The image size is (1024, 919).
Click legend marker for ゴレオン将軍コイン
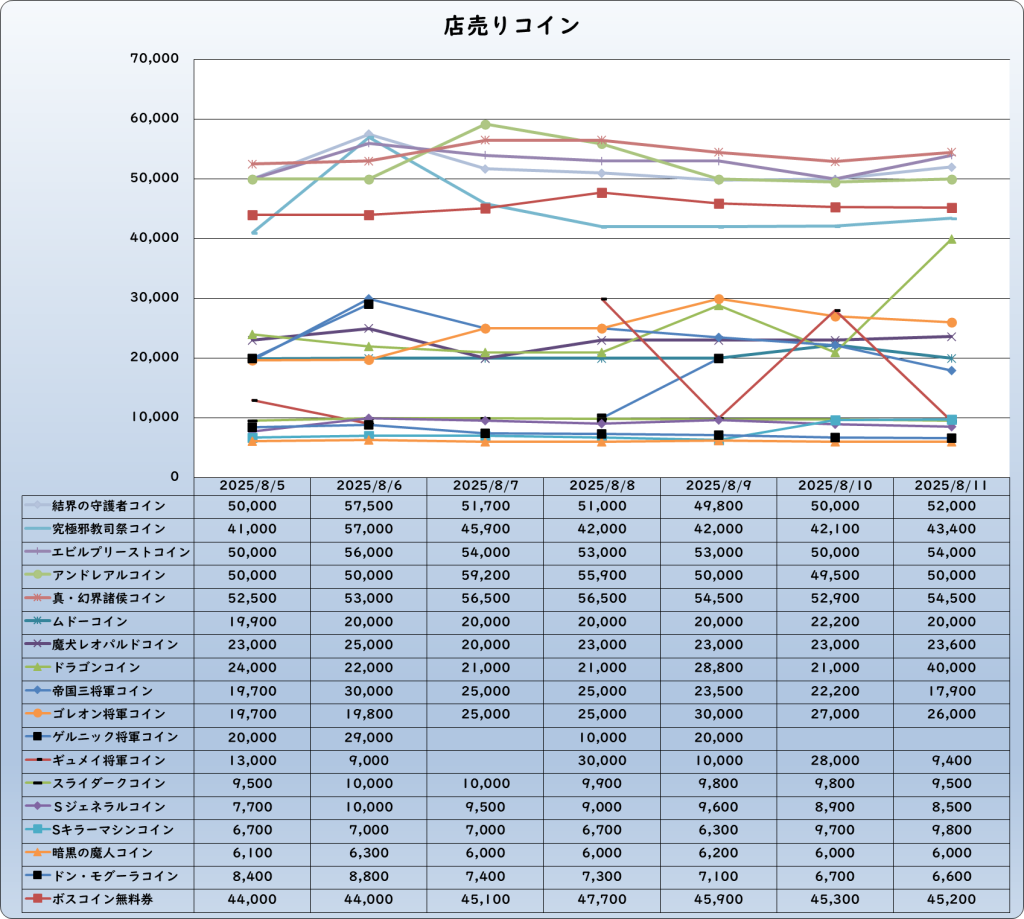point(37,714)
